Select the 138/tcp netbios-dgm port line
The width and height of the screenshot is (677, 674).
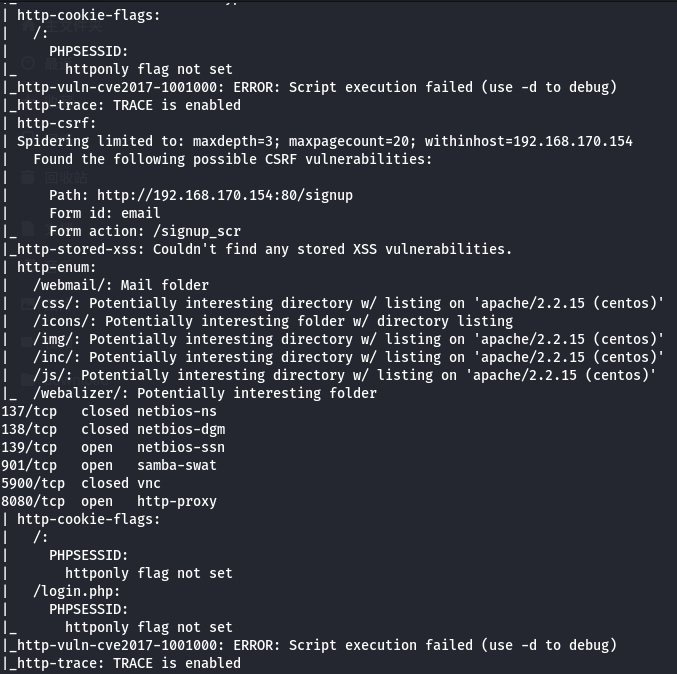point(112,429)
